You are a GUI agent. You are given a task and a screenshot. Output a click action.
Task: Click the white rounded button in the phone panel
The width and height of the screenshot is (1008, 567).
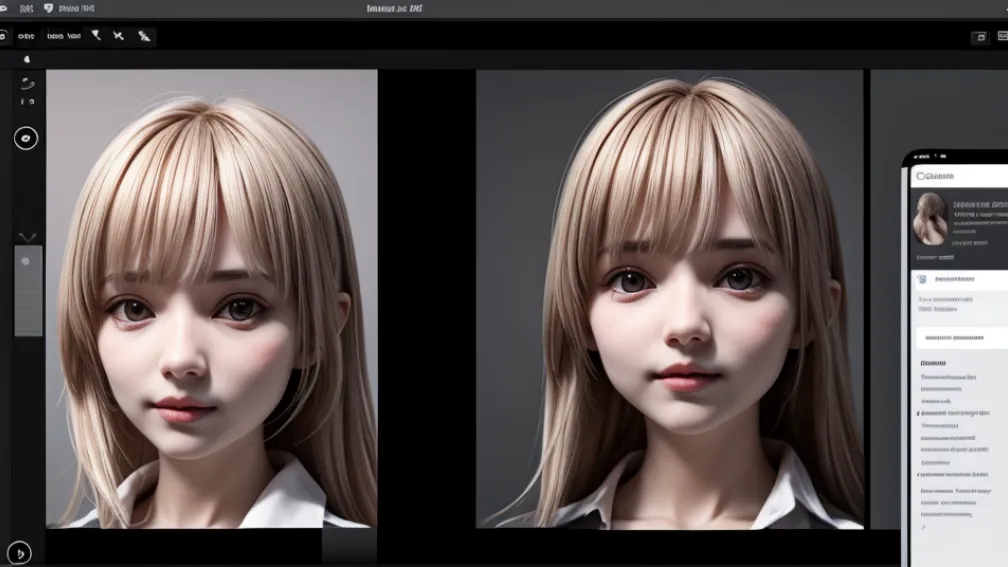coord(962,338)
